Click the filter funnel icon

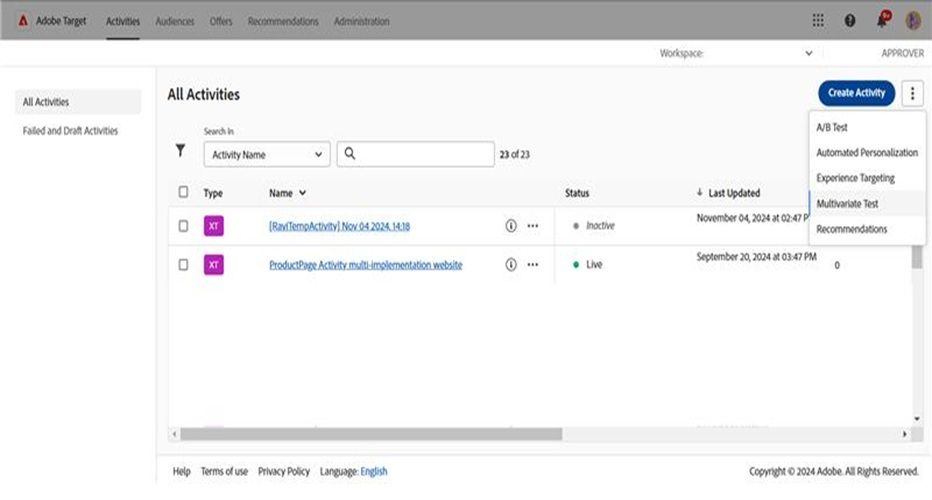(x=180, y=150)
